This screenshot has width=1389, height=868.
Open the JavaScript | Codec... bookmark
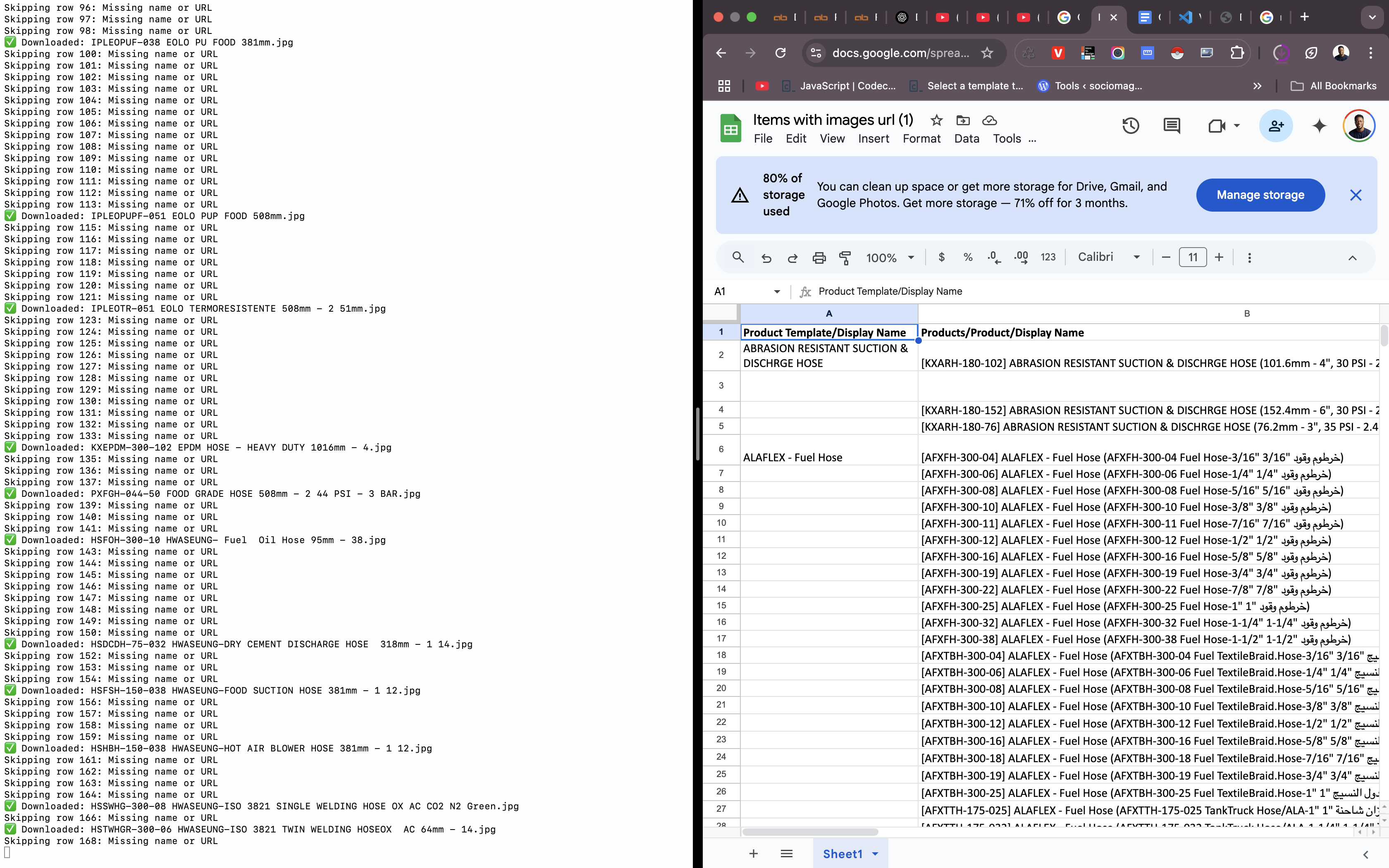click(839, 86)
